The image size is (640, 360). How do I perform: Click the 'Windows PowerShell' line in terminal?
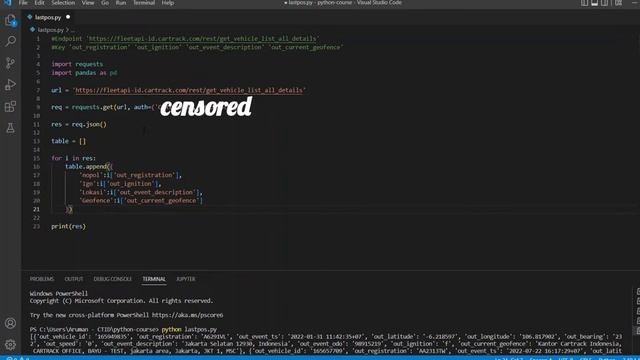[59, 293]
